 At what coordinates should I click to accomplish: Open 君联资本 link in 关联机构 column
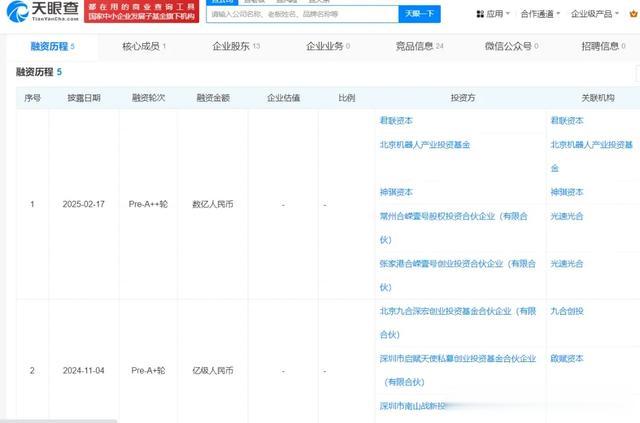pyautogui.click(x=567, y=120)
